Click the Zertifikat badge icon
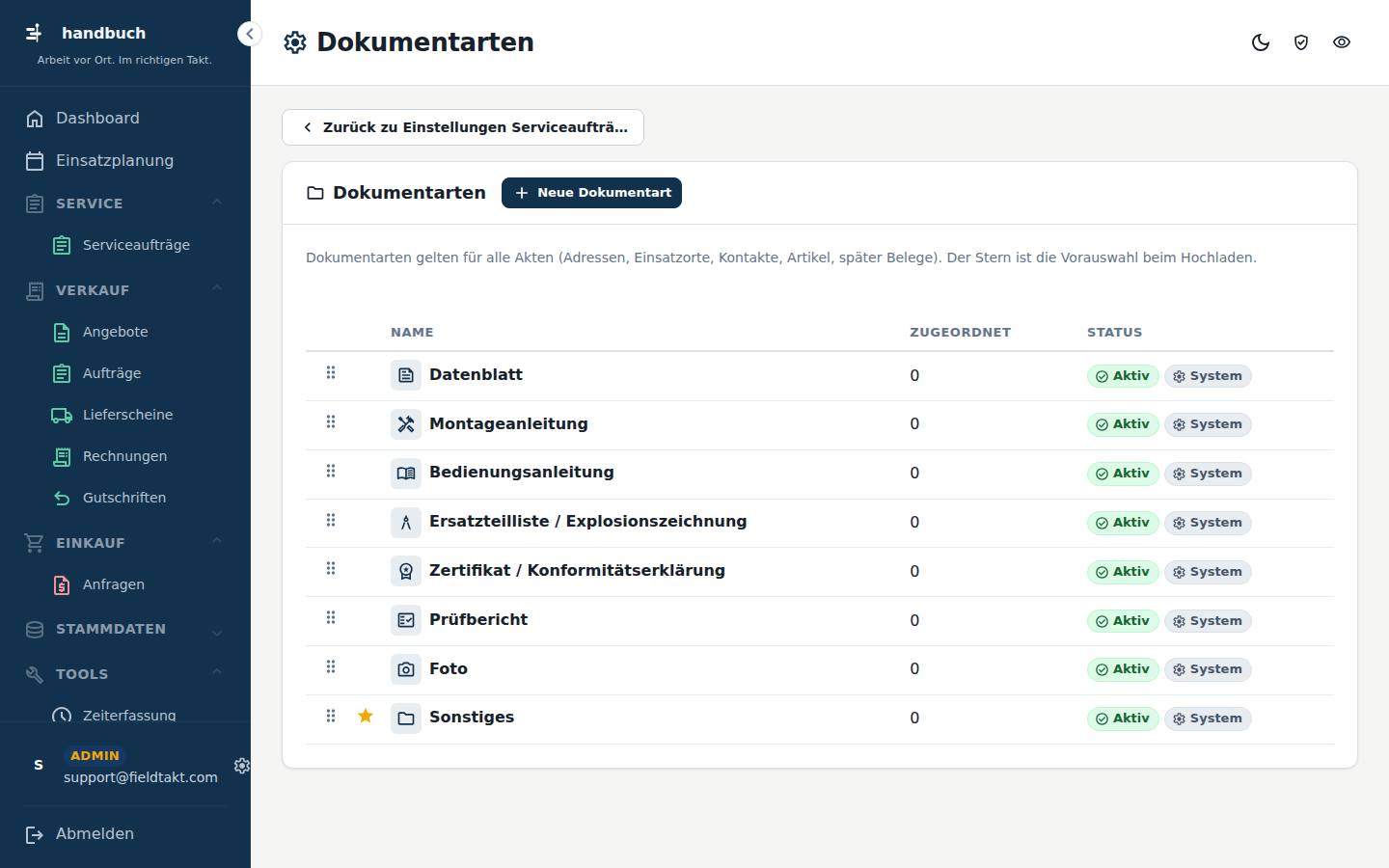The image size is (1389, 868). 406,571
